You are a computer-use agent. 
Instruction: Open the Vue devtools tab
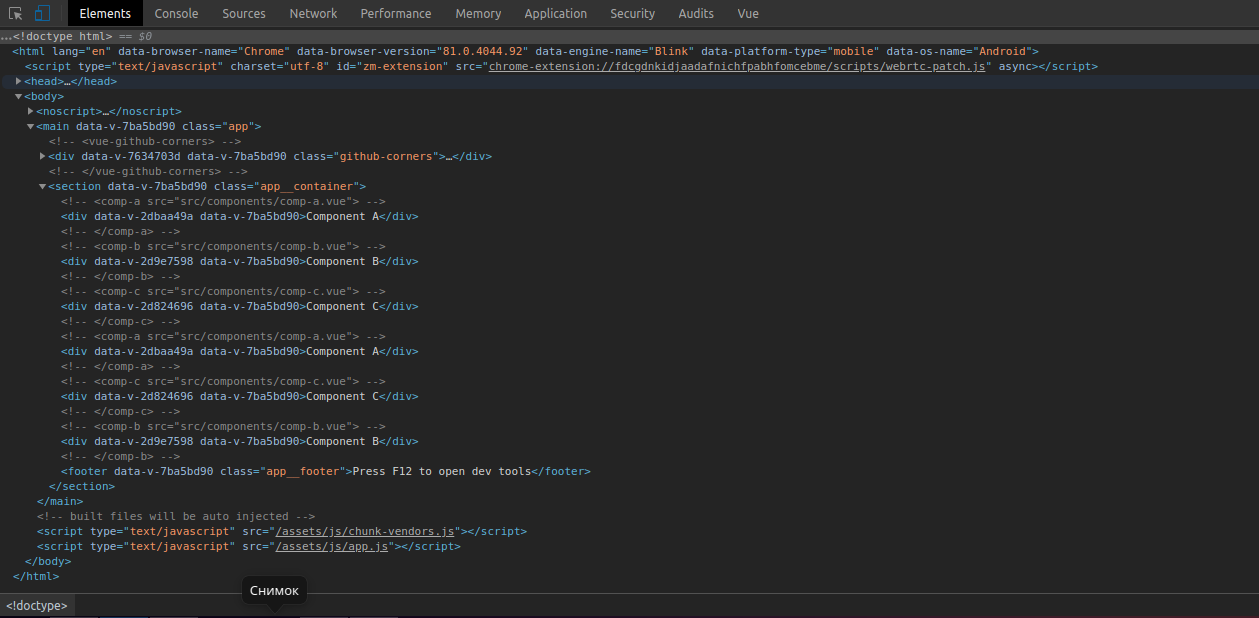click(748, 13)
